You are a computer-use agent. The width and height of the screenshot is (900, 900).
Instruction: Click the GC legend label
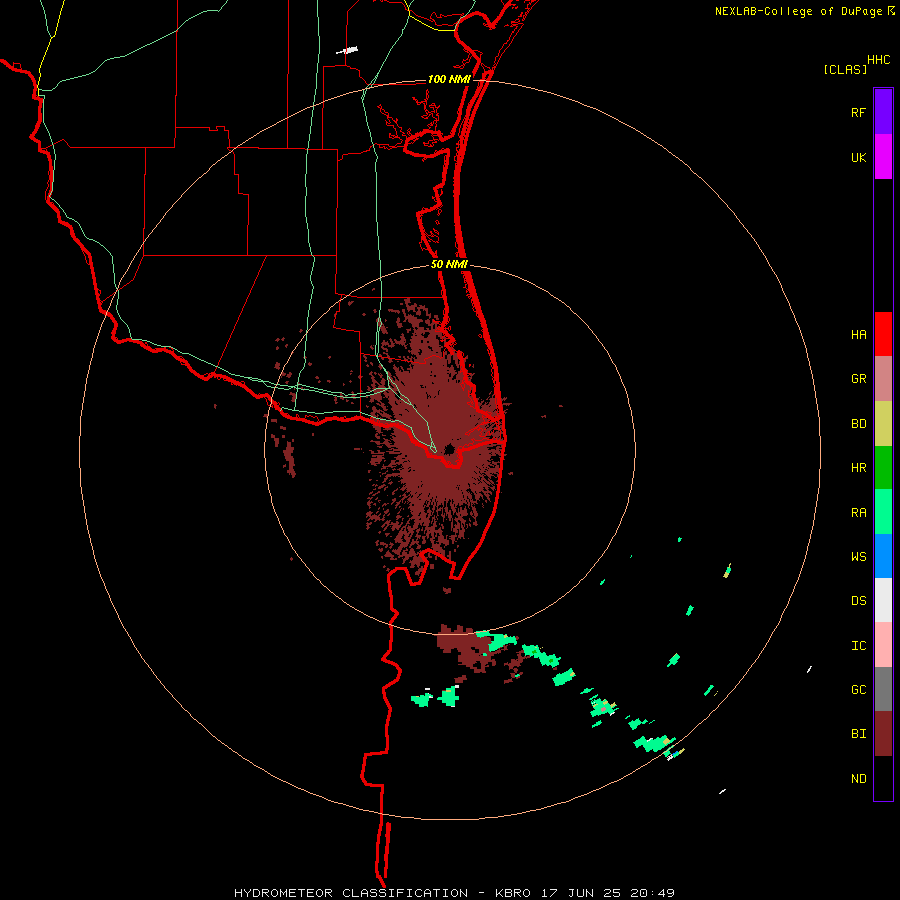859,690
